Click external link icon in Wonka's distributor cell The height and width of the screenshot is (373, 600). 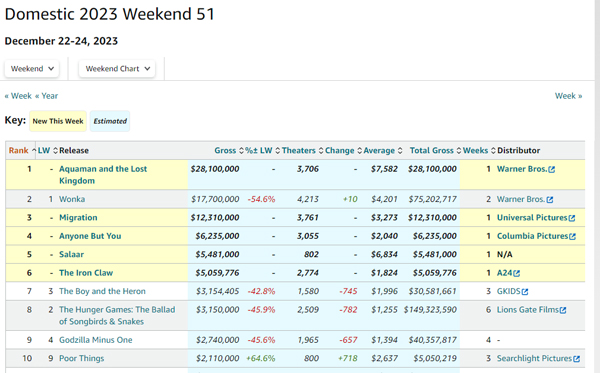coord(550,200)
